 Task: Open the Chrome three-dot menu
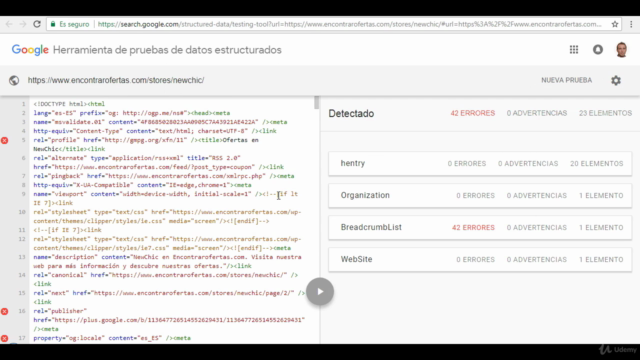631,24
